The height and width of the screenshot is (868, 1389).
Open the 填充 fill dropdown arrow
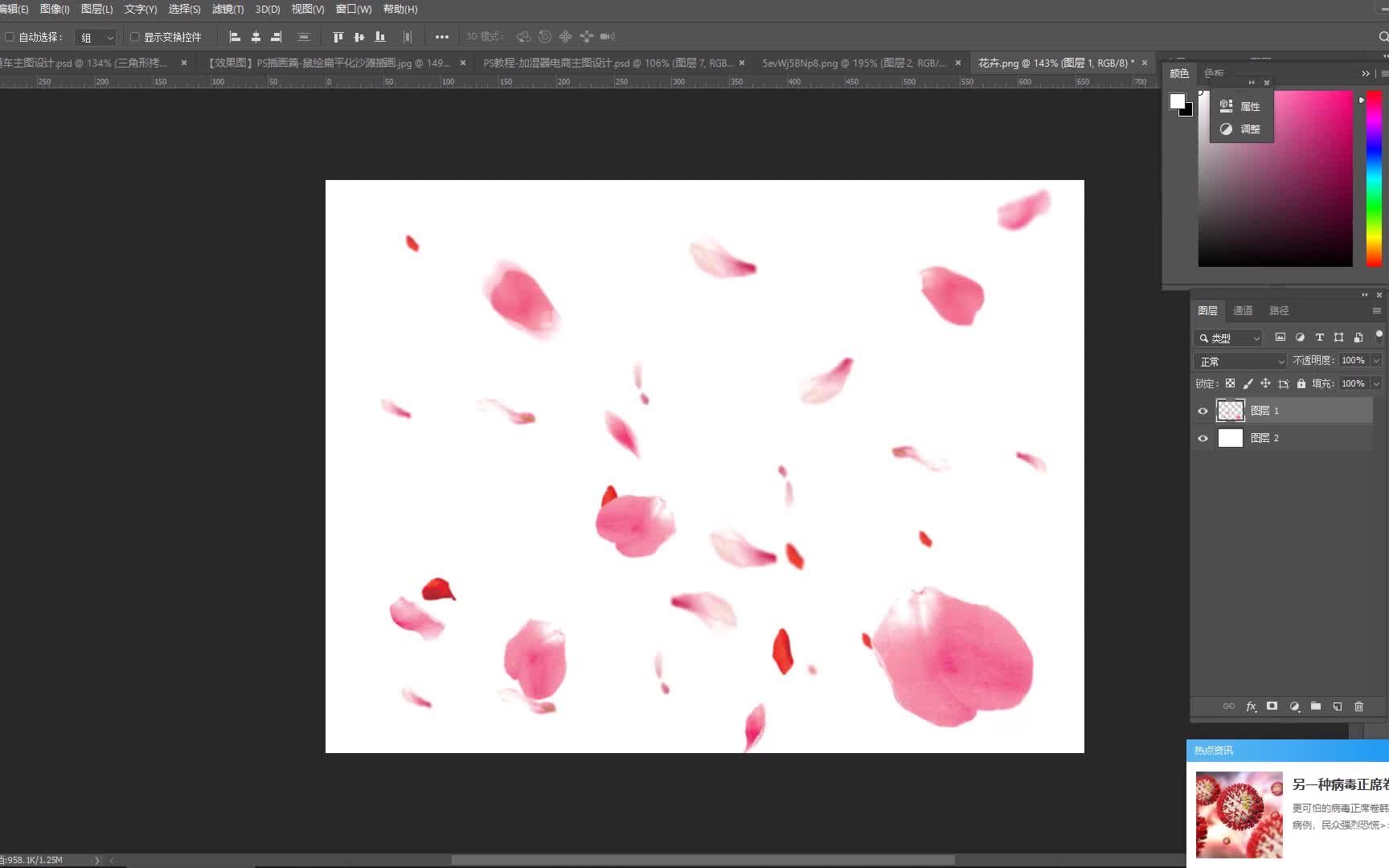pyautogui.click(x=1376, y=383)
